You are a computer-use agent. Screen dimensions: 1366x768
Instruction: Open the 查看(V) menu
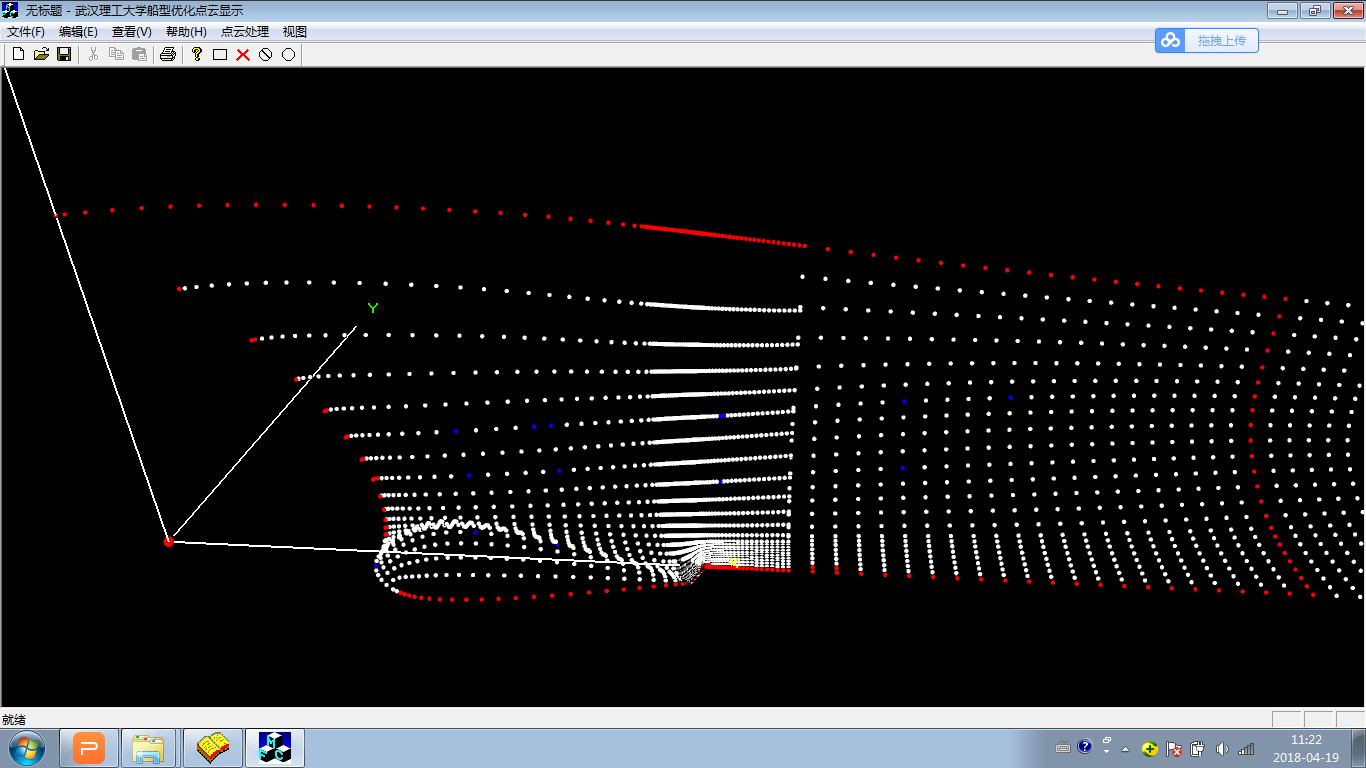(x=132, y=32)
